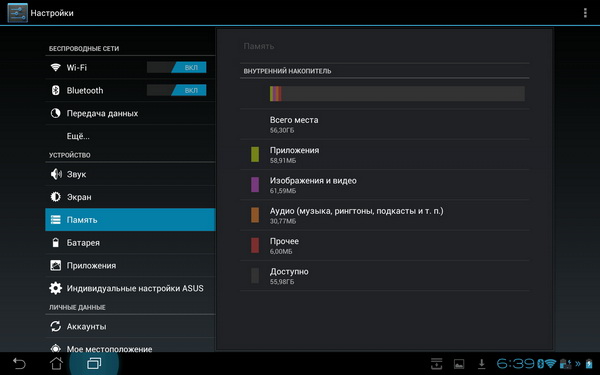
Task: Go to the Home screen button
Action: tap(56, 363)
